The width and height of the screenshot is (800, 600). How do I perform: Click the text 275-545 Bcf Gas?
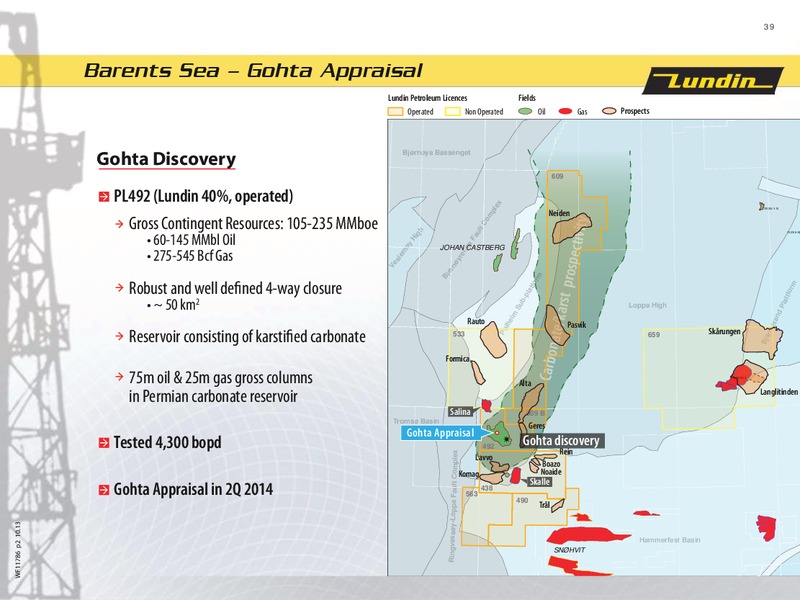(x=193, y=256)
